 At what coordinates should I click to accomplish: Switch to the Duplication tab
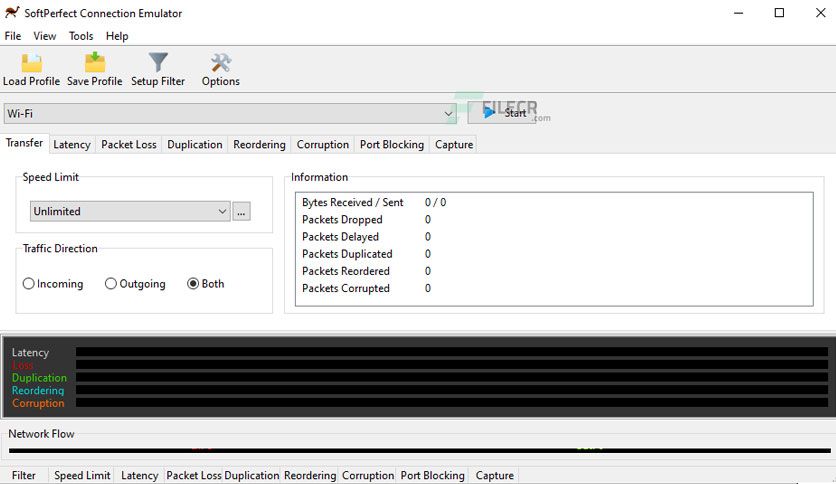195,144
